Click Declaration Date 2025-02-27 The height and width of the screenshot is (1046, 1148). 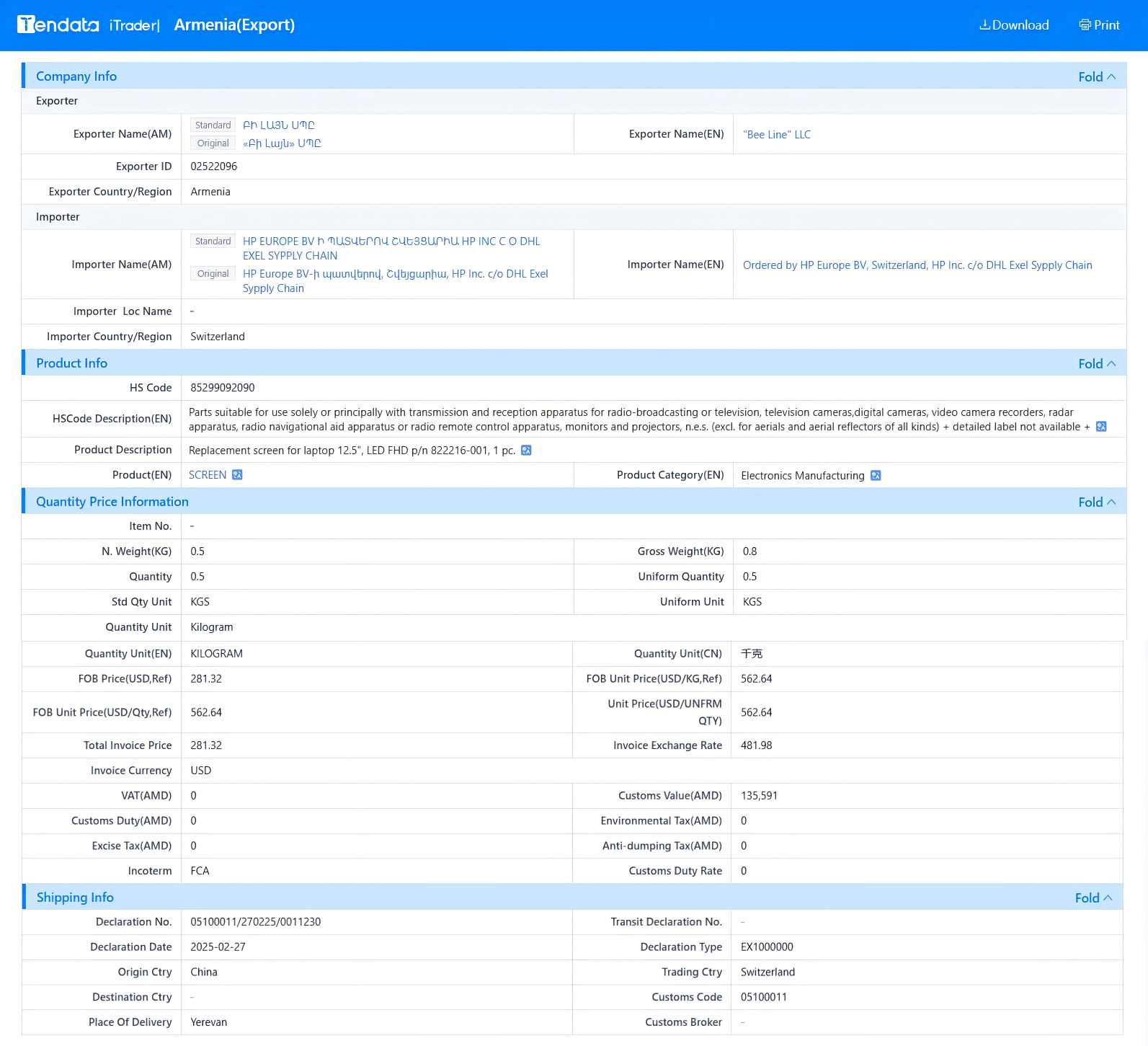[218, 947]
